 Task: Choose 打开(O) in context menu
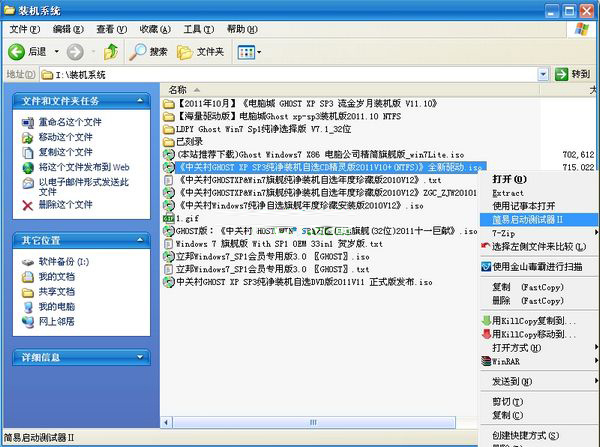tap(538, 179)
